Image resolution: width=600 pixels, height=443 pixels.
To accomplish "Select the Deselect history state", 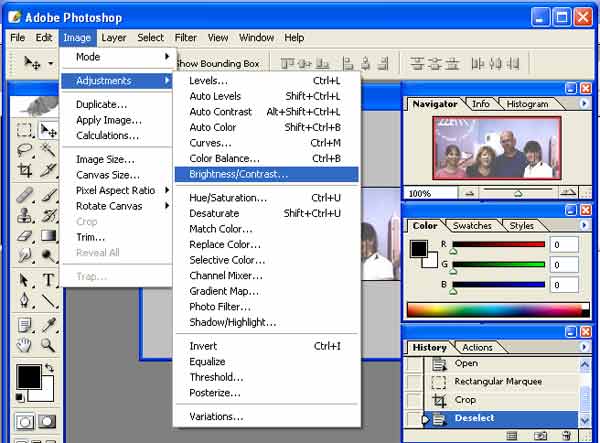I will point(501,419).
